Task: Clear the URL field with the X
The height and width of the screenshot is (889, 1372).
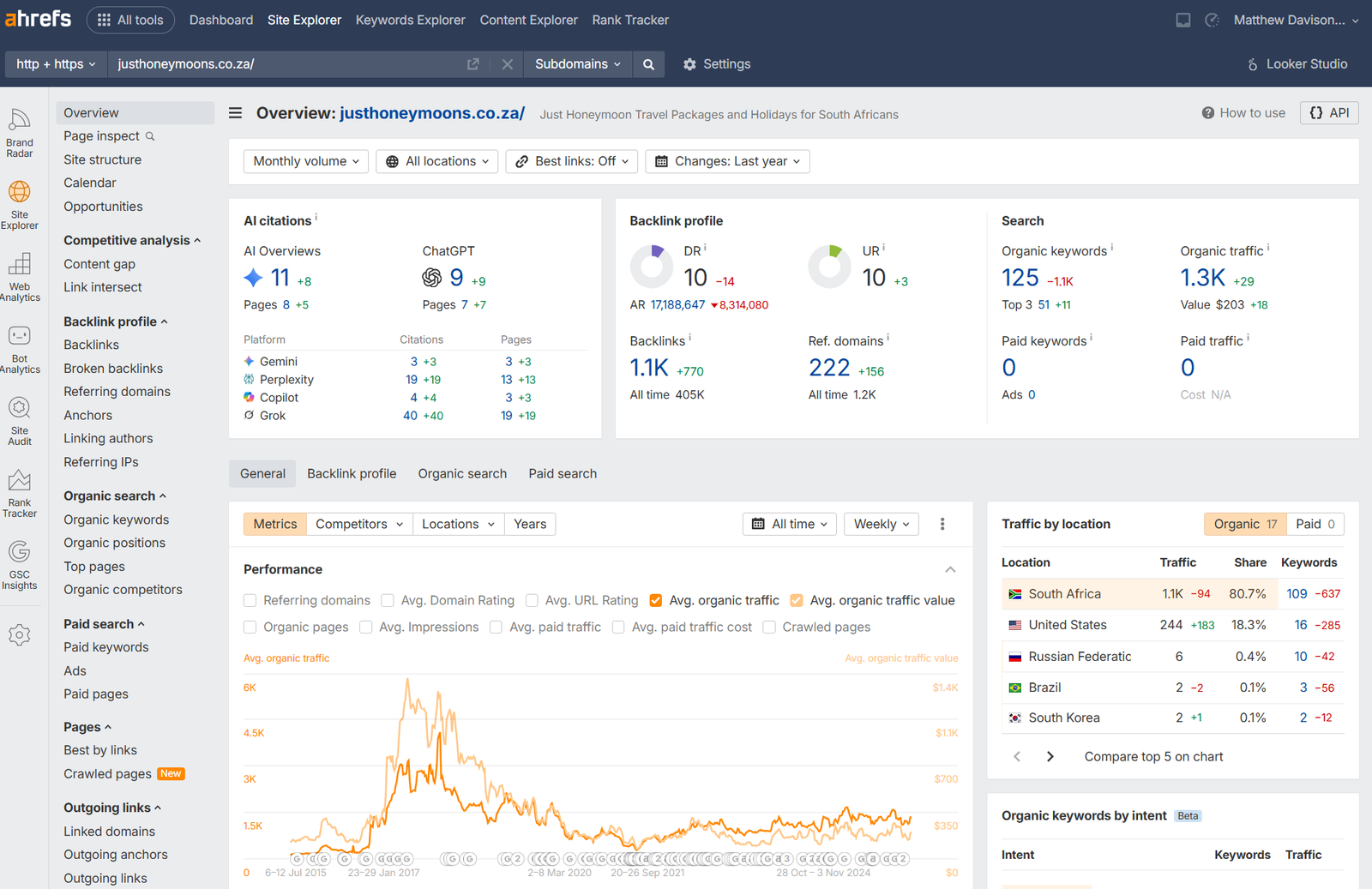Action: [x=508, y=64]
